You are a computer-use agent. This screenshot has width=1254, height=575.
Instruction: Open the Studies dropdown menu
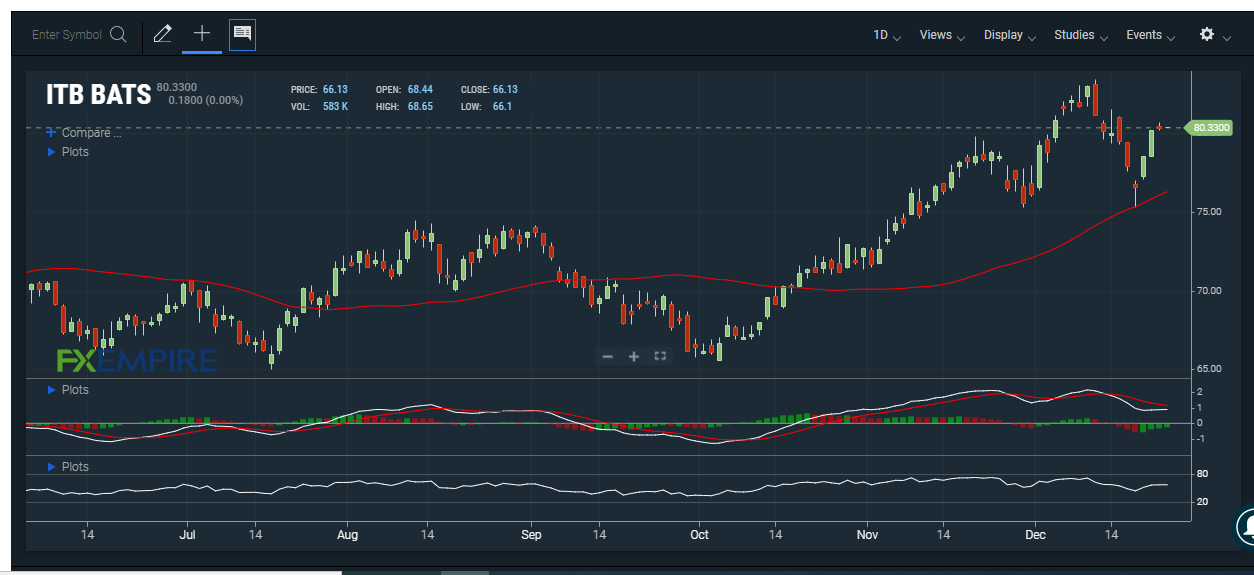coord(1081,35)
